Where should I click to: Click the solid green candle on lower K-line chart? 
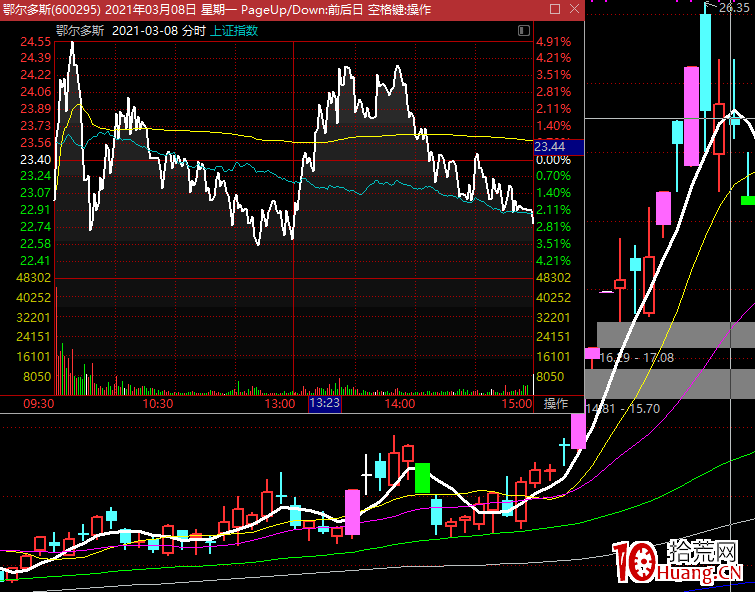[422, 478]
